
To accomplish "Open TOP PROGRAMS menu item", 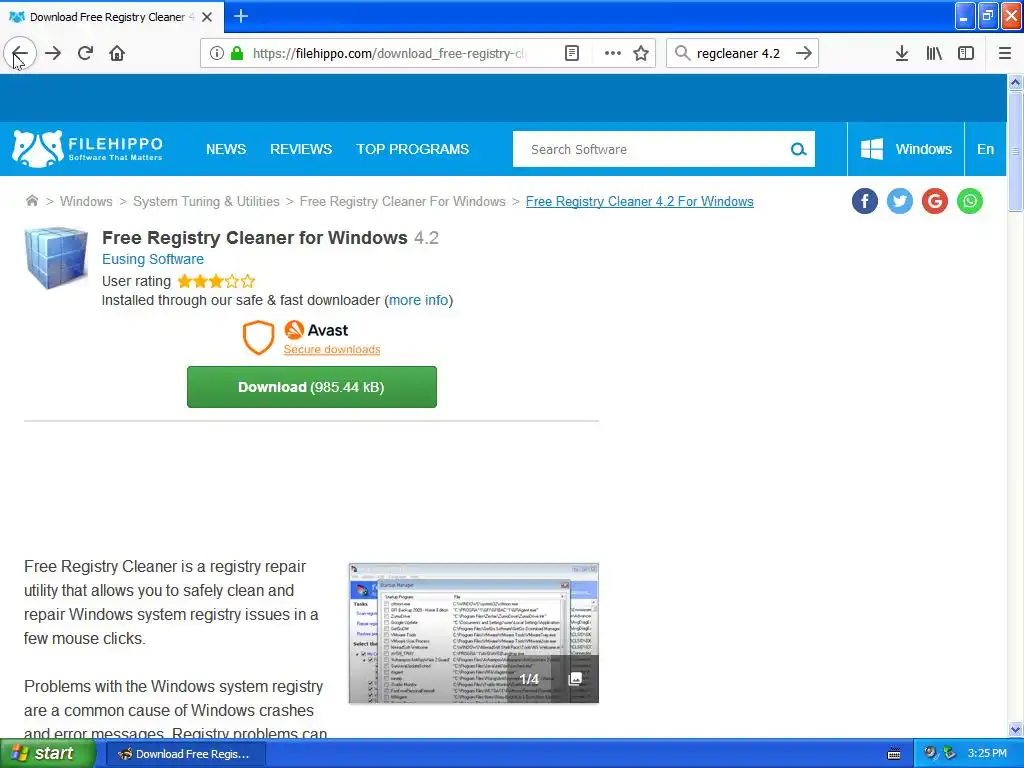I will click(x=412, y=149).
